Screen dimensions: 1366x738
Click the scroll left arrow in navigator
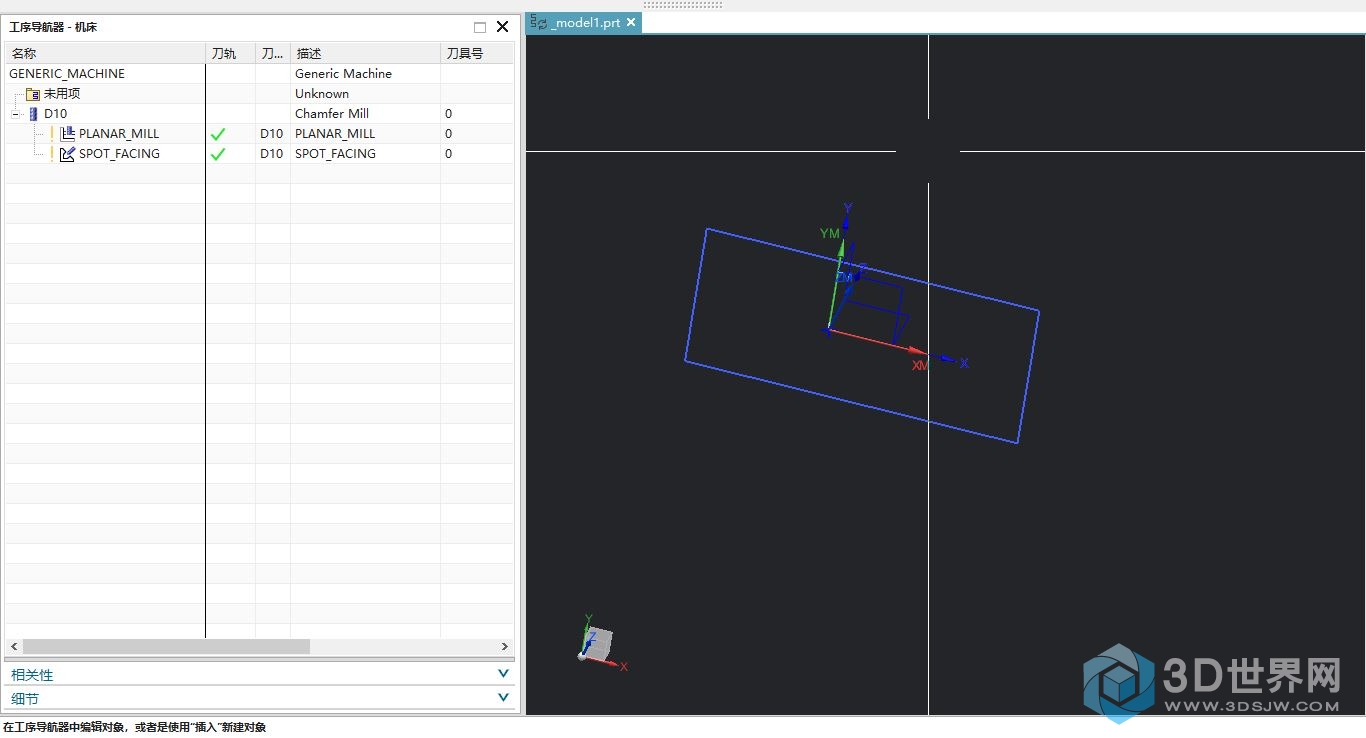tap(14, 647)
